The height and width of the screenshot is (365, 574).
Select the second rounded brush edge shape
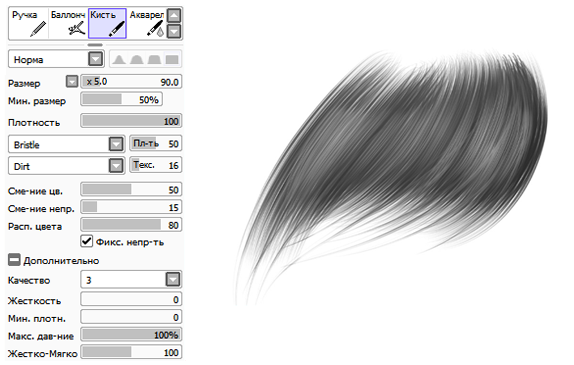coord(137,59)
